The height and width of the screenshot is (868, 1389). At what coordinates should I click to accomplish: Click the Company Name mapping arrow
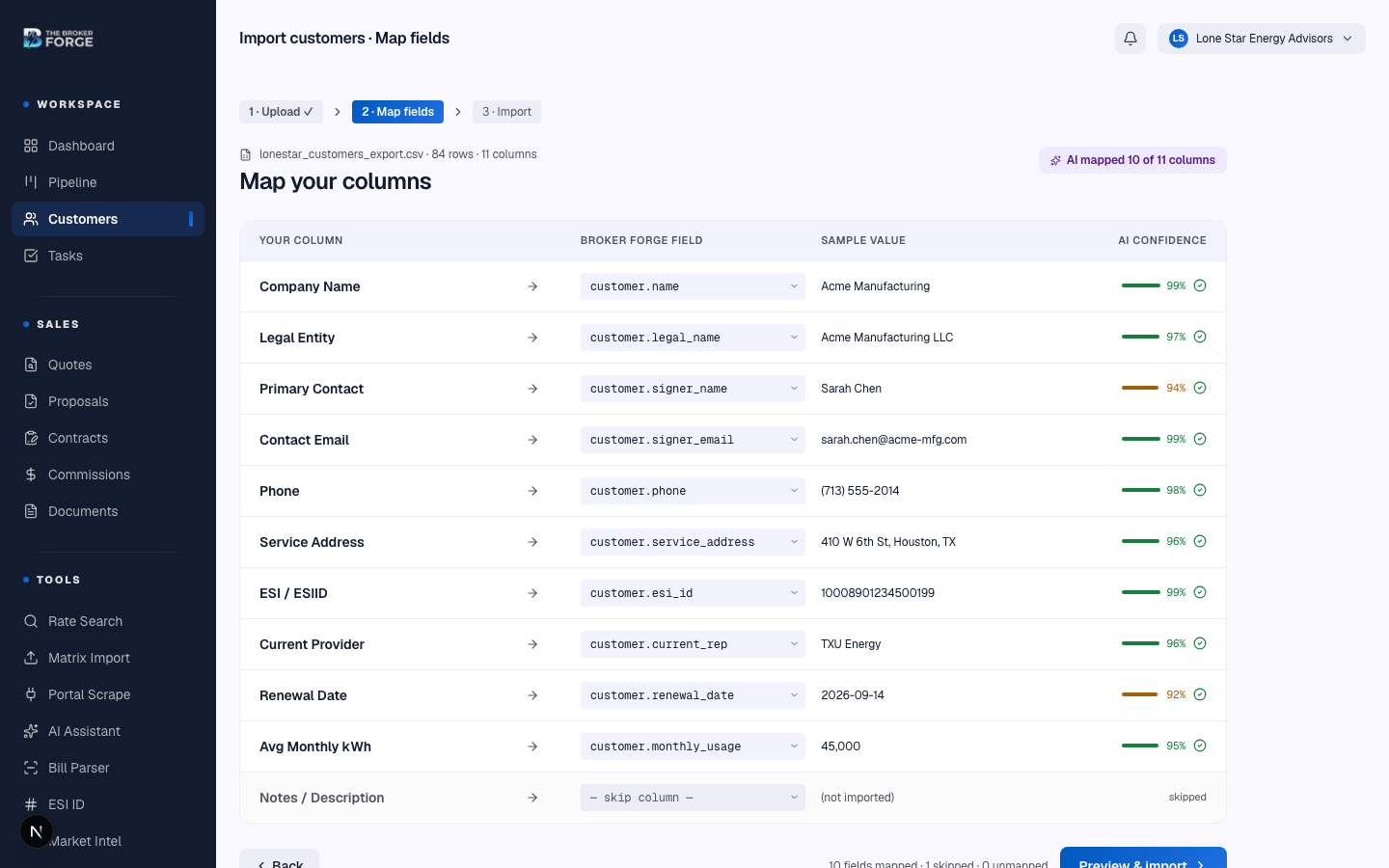pyautogui.click(x=532, y=286)
